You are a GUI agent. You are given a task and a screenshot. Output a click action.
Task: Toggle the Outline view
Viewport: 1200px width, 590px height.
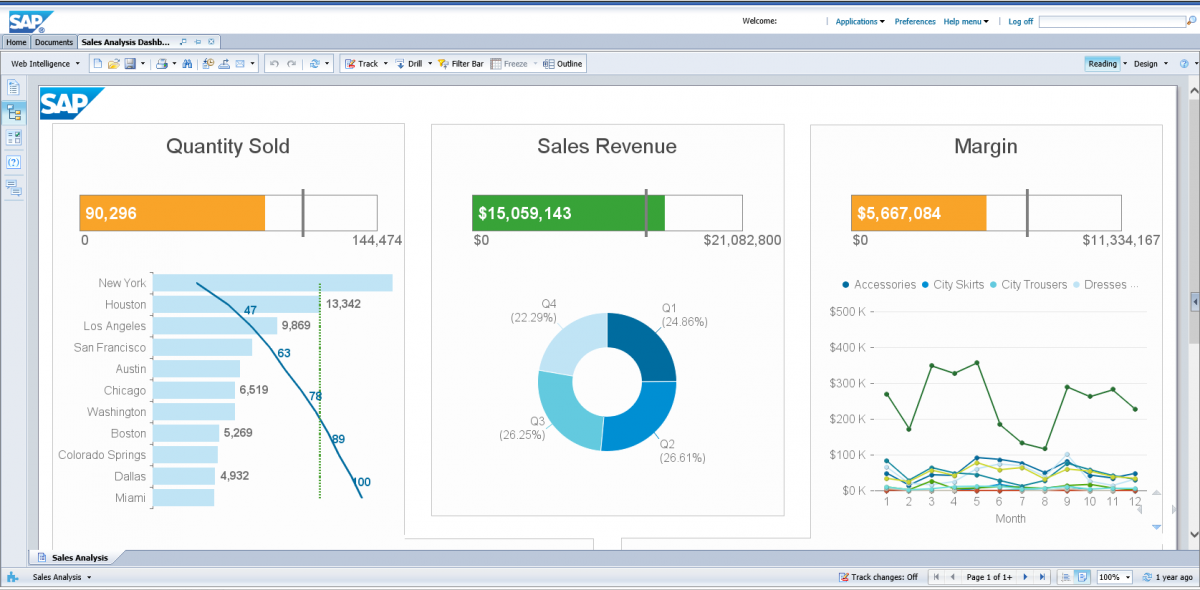563,64
